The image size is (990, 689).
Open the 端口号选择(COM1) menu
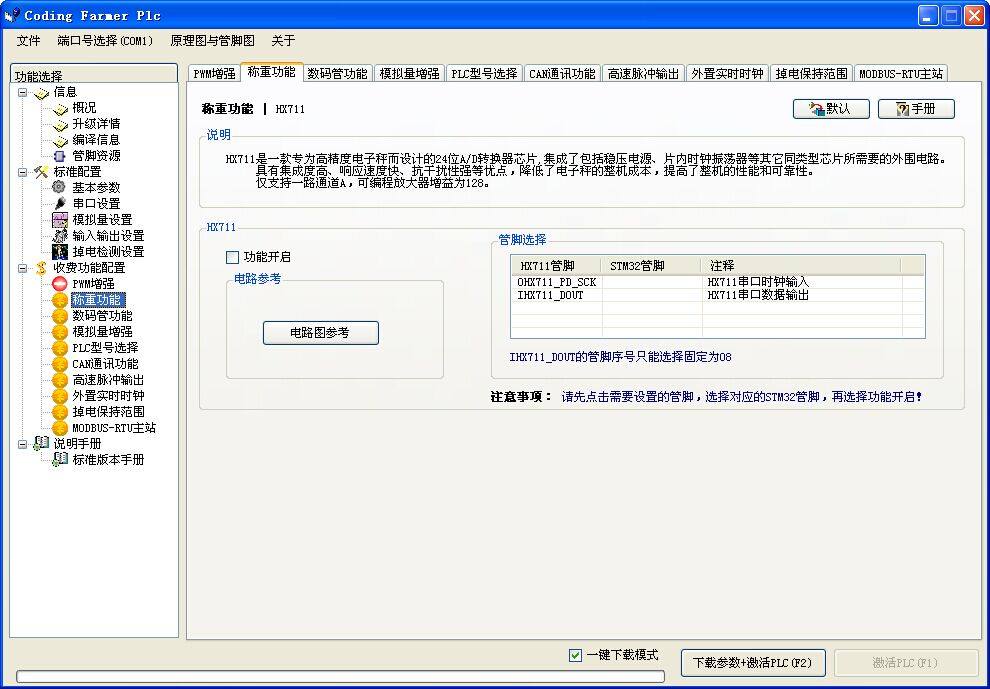click(x=105, y=41)
